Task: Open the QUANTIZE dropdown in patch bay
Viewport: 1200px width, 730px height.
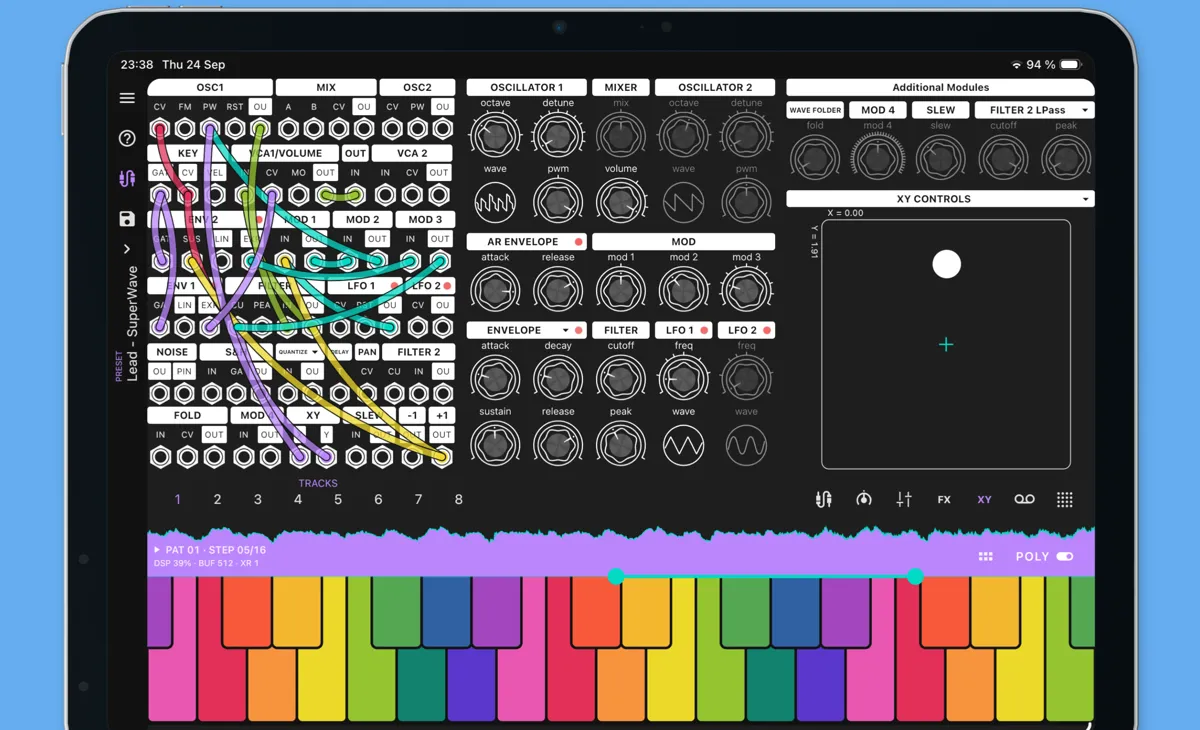Action: tap(298, 352)
